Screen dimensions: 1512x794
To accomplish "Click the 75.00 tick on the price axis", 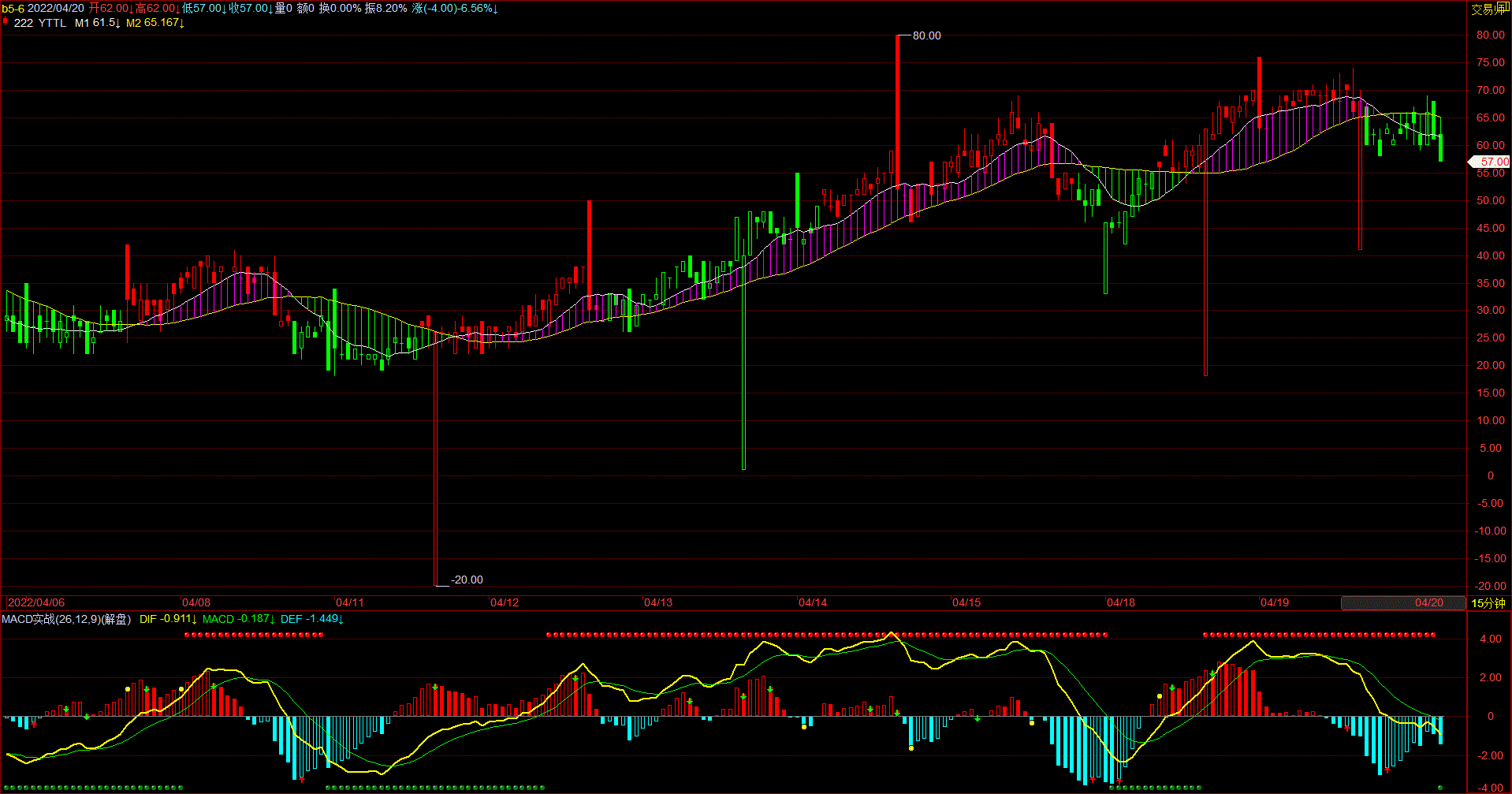I will [1490, 62].
